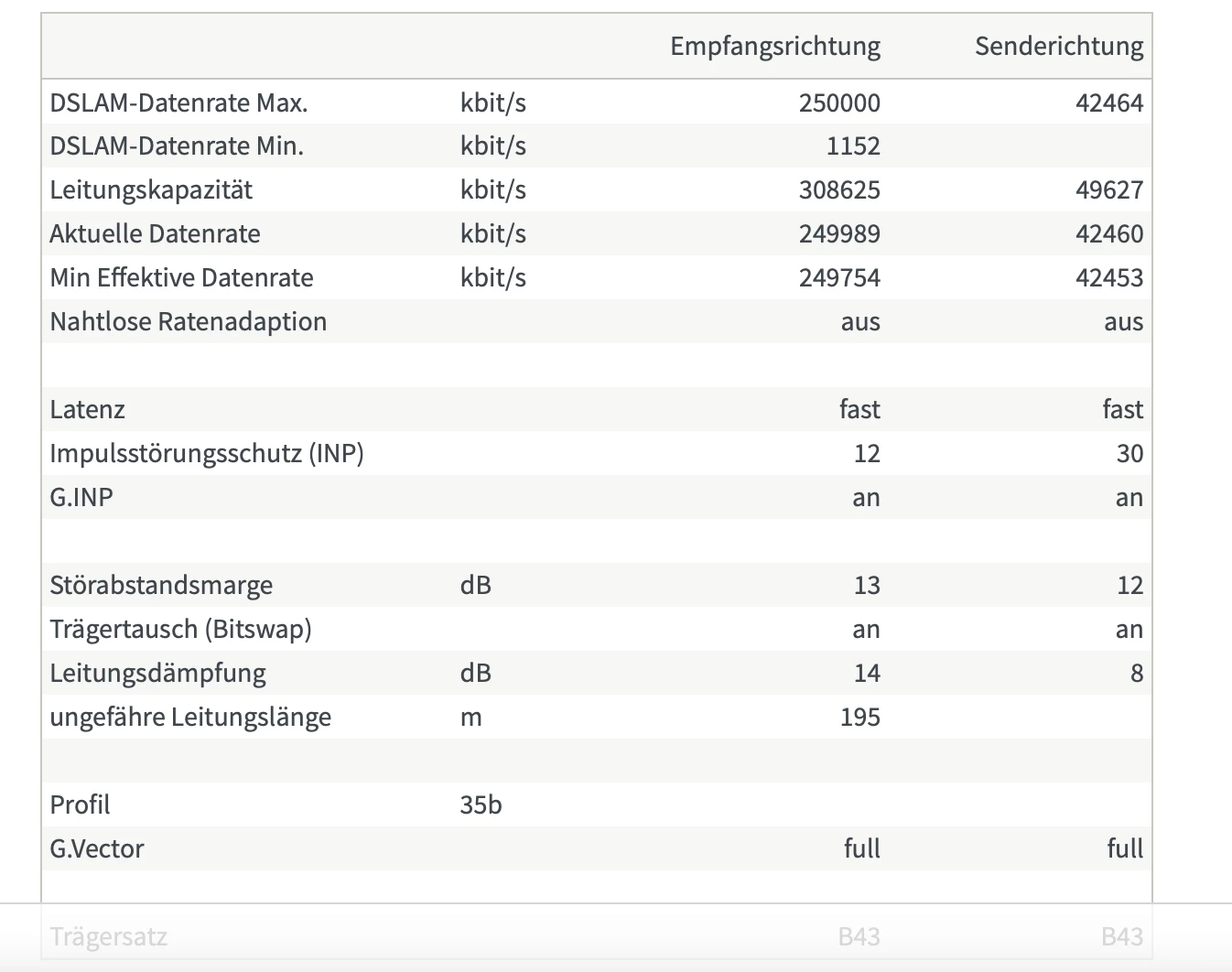
Task: Select the line length value 195
Action: [859, 718]
